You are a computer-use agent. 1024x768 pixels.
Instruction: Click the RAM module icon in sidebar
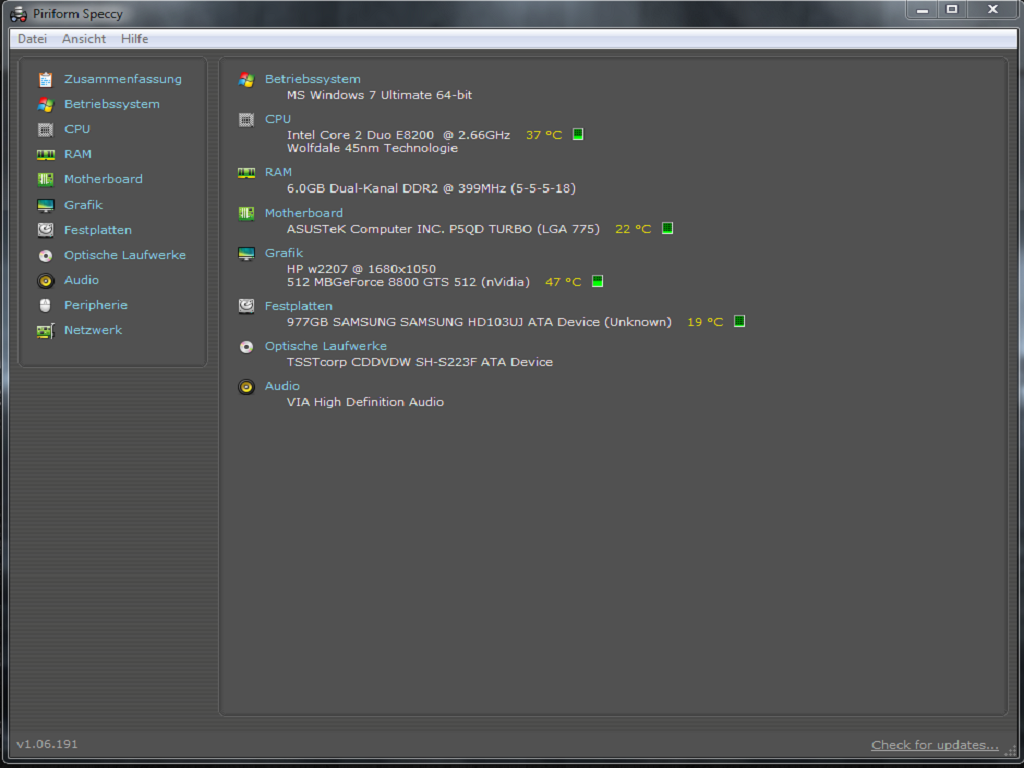click(45, 155)
